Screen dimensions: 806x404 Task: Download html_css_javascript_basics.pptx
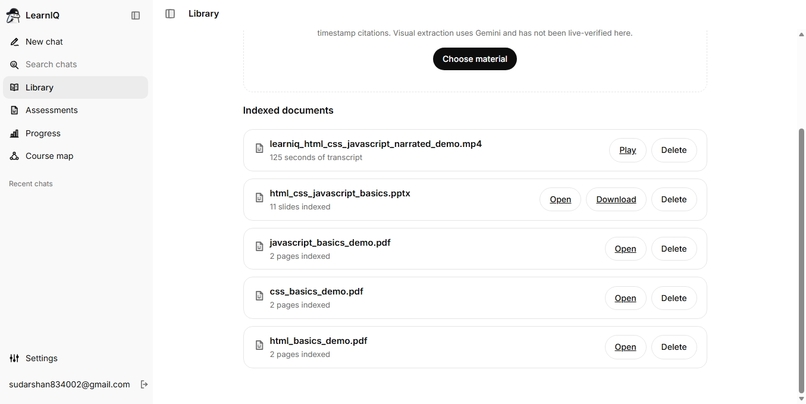[x=616, y=199]
